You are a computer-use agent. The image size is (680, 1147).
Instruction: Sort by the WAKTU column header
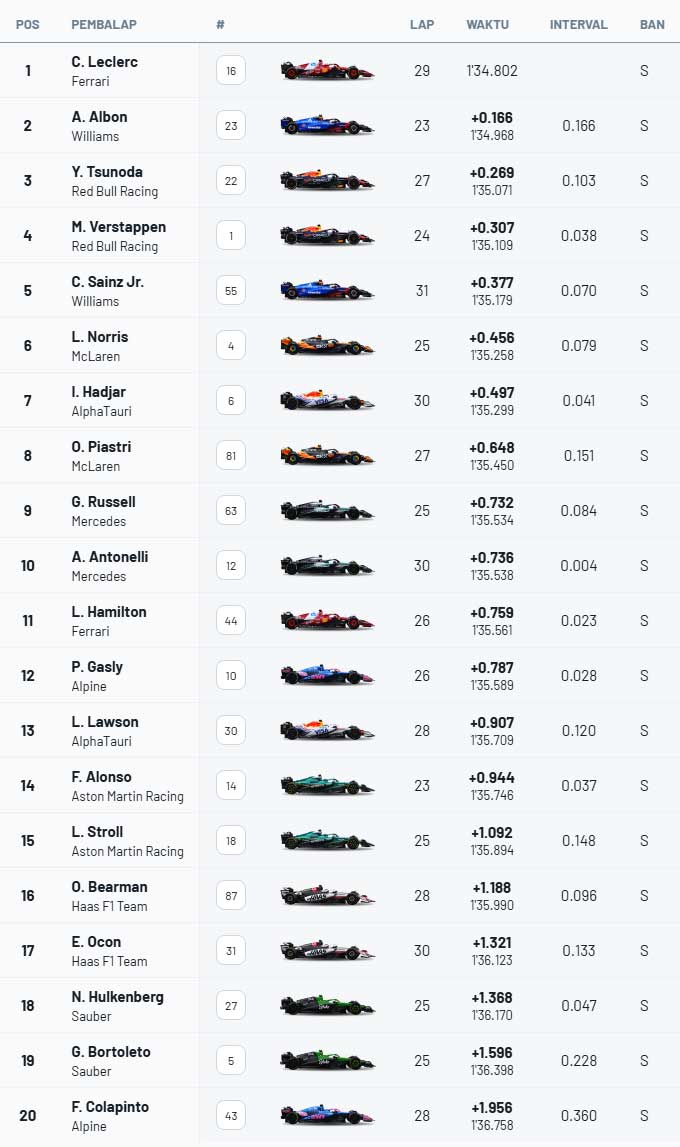(487, 25)
